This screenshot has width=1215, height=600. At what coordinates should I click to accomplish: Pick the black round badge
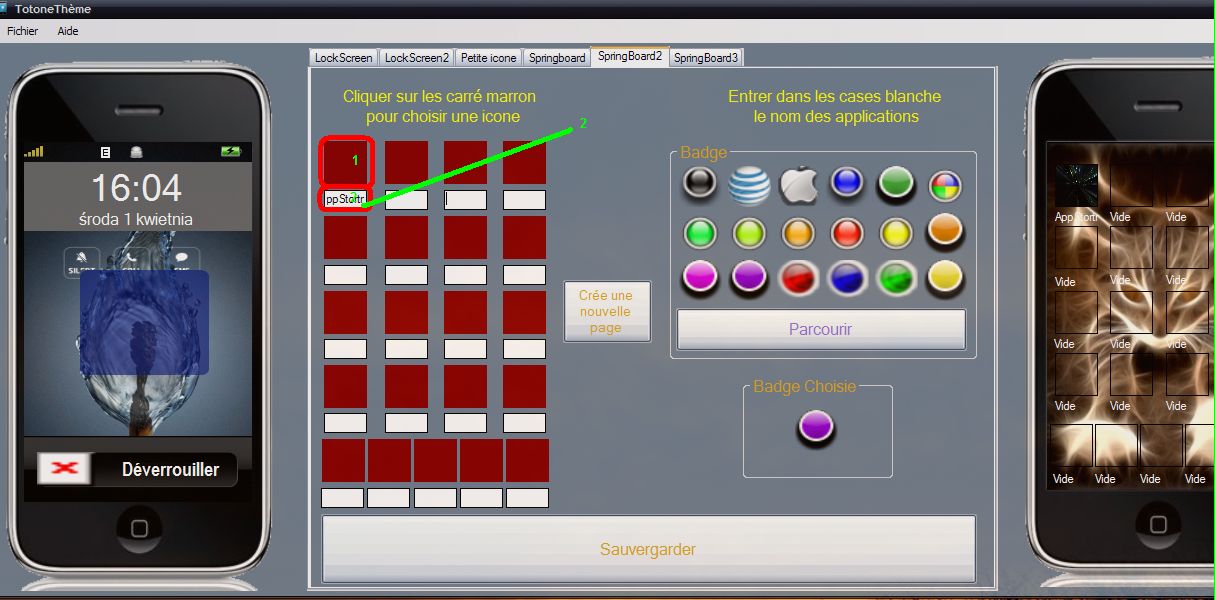tap(700, 183)
